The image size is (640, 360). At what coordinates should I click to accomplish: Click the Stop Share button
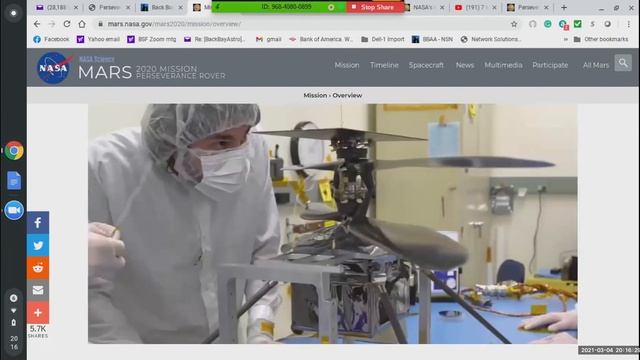click(375, 7)
